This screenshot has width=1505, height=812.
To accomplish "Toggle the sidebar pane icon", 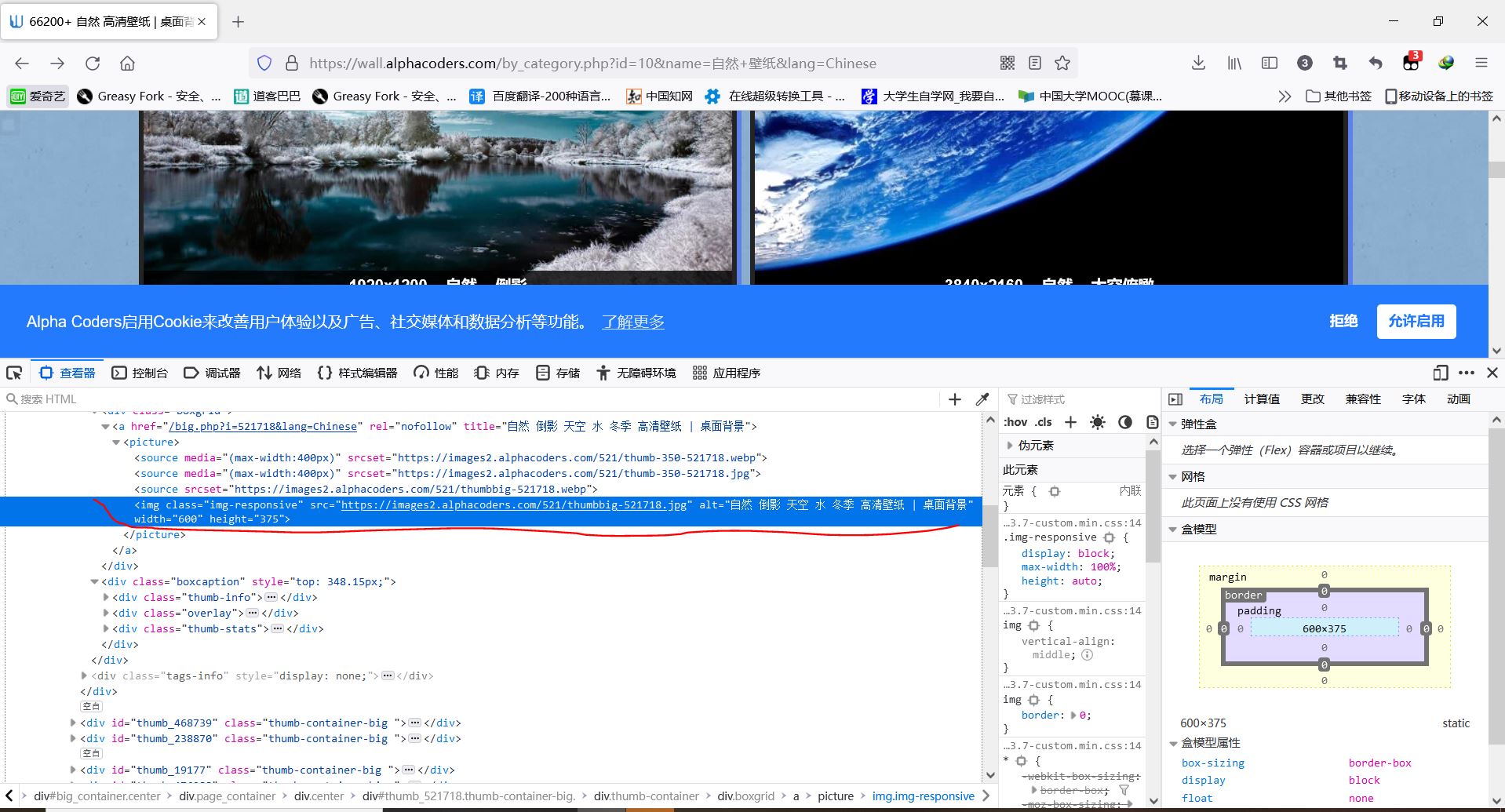I will (1175, 399).
